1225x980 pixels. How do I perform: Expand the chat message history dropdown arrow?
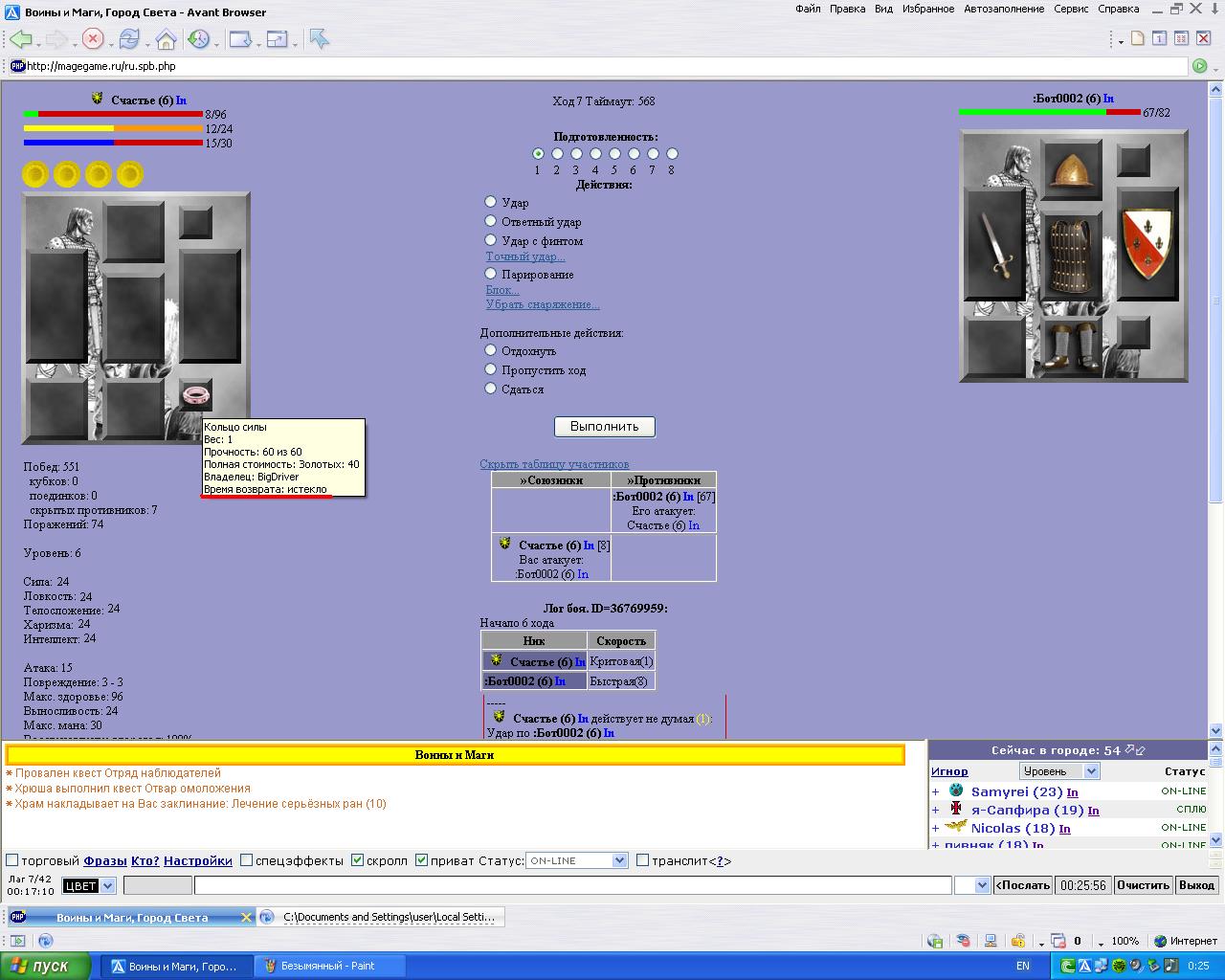point(982,885)
